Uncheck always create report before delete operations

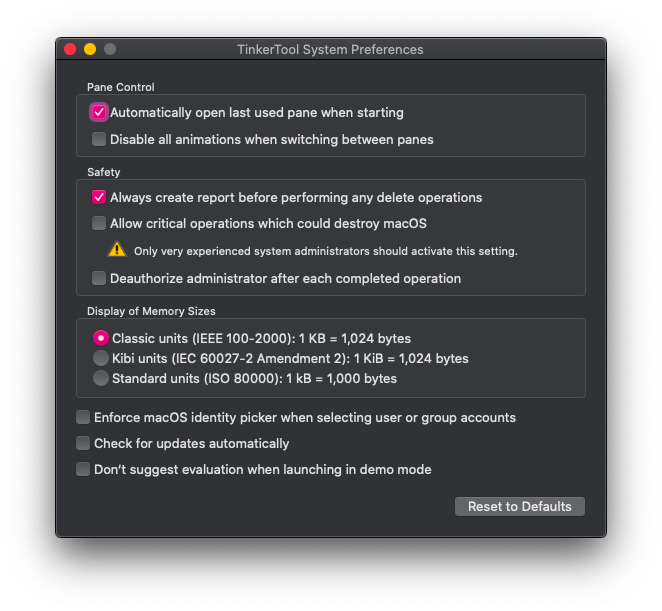[x=99, y=198]
